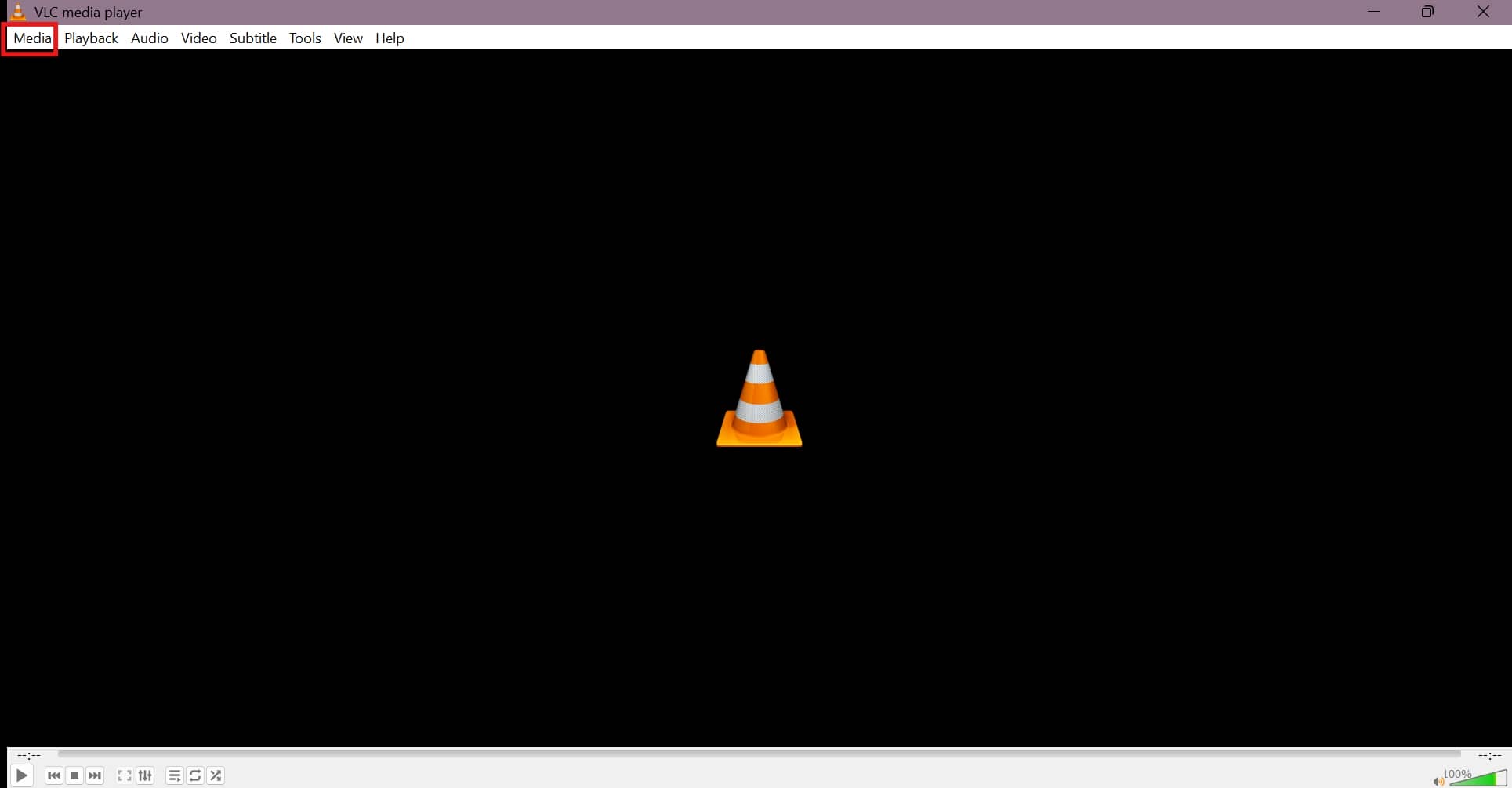The height and width of the screenshot is (788, 1512).
Task: Click the VLC cone logo in video area
Action: click(x=759, y=398)
